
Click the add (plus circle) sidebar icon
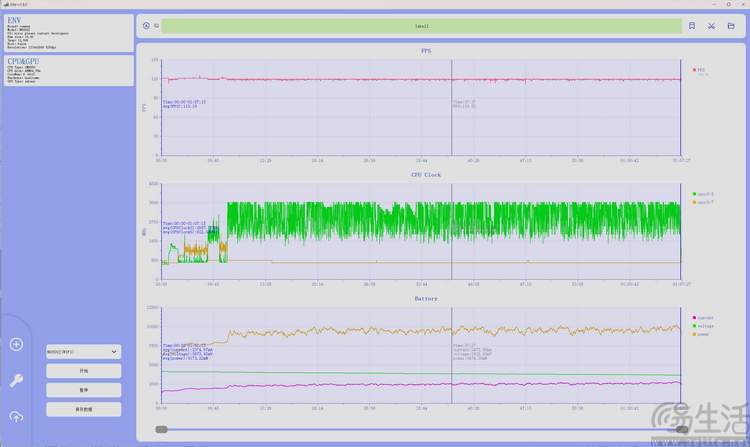(16, 345)
